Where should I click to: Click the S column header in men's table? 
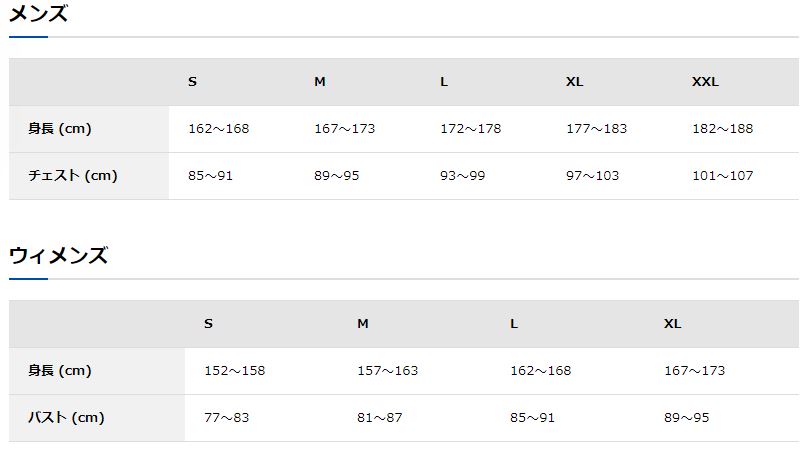[x=192, y=82]
